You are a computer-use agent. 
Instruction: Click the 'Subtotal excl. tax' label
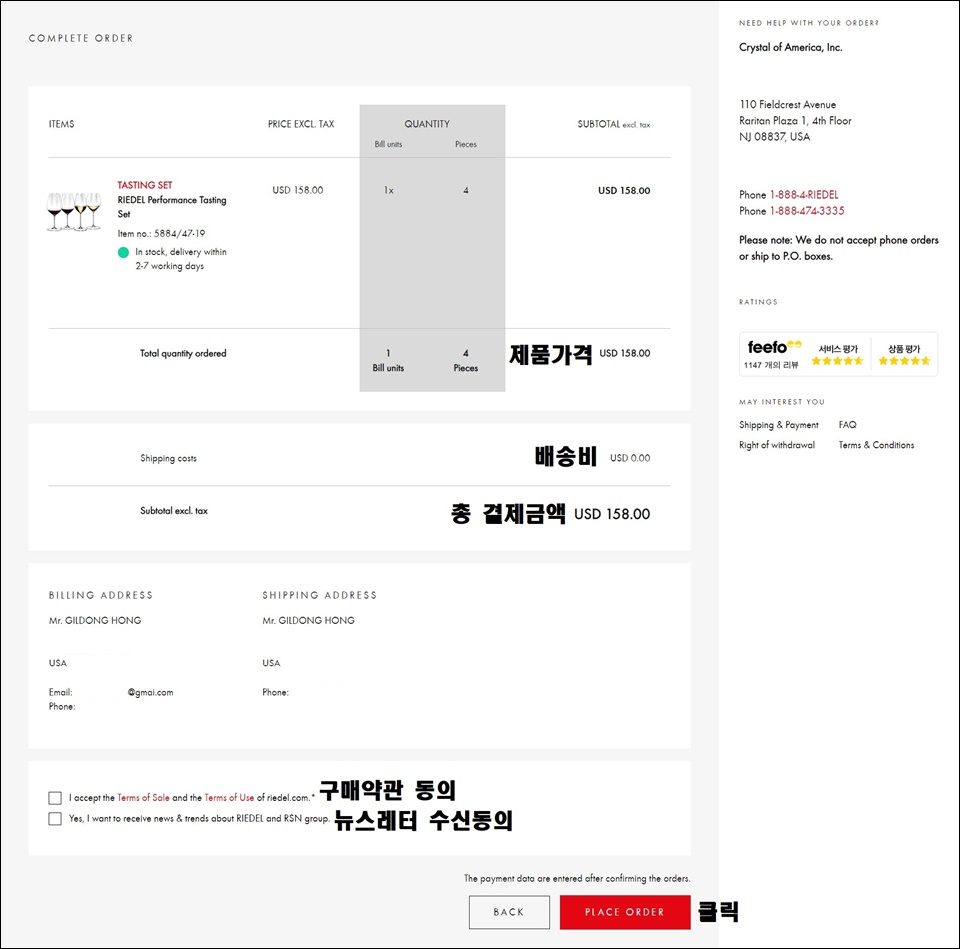(x=174, y=511)
